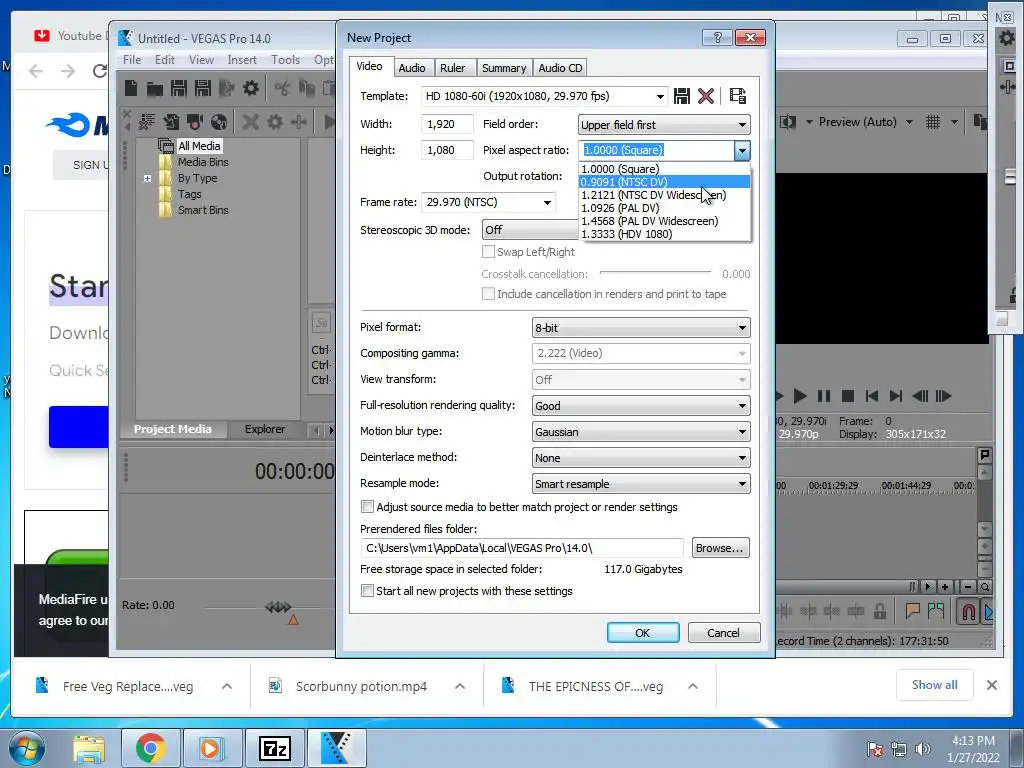
Task: Open the Resample mode dropdown
Action: click(641, 484)
